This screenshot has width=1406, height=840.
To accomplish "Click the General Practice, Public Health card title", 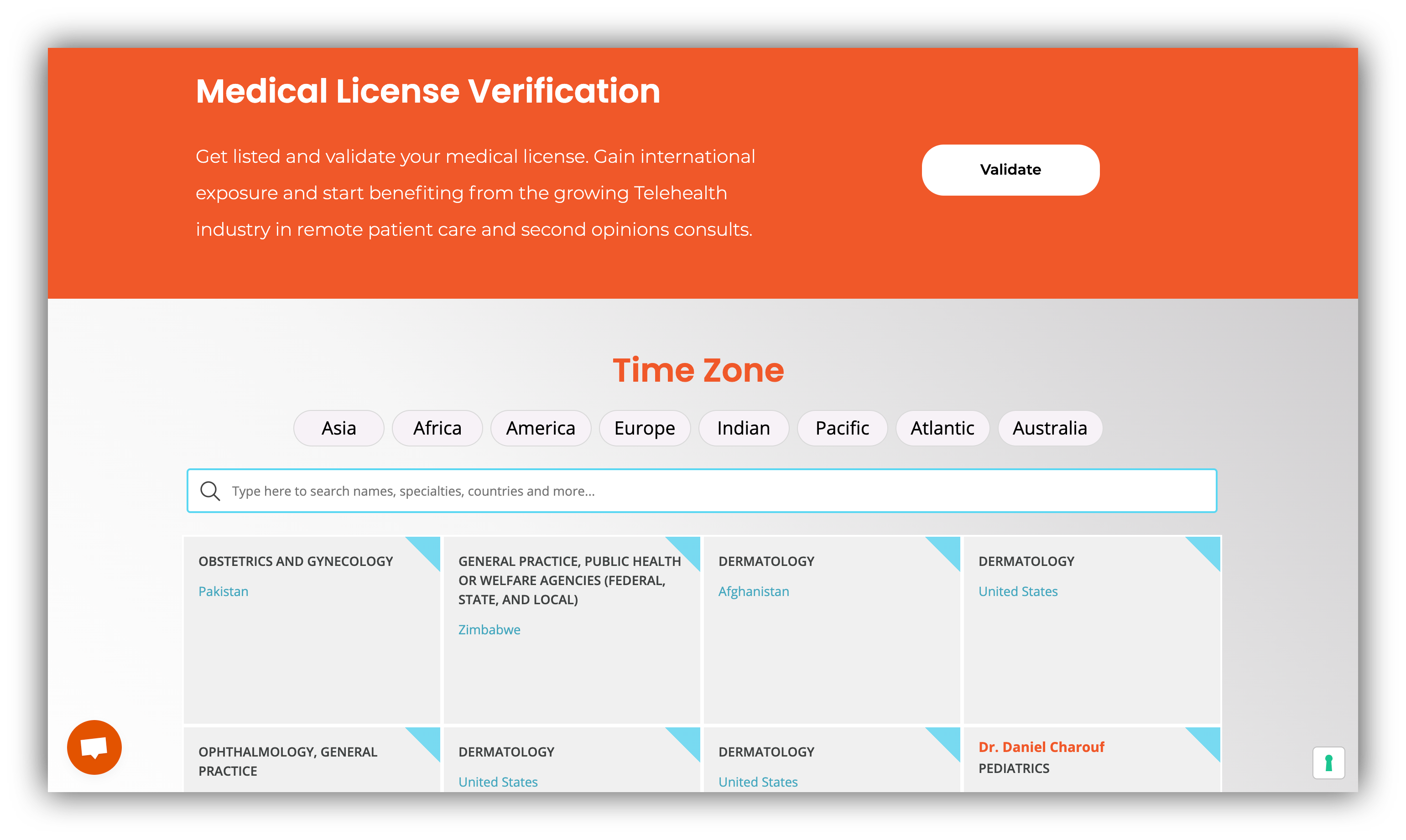I will pyautogui.click(x=570, y=580).
